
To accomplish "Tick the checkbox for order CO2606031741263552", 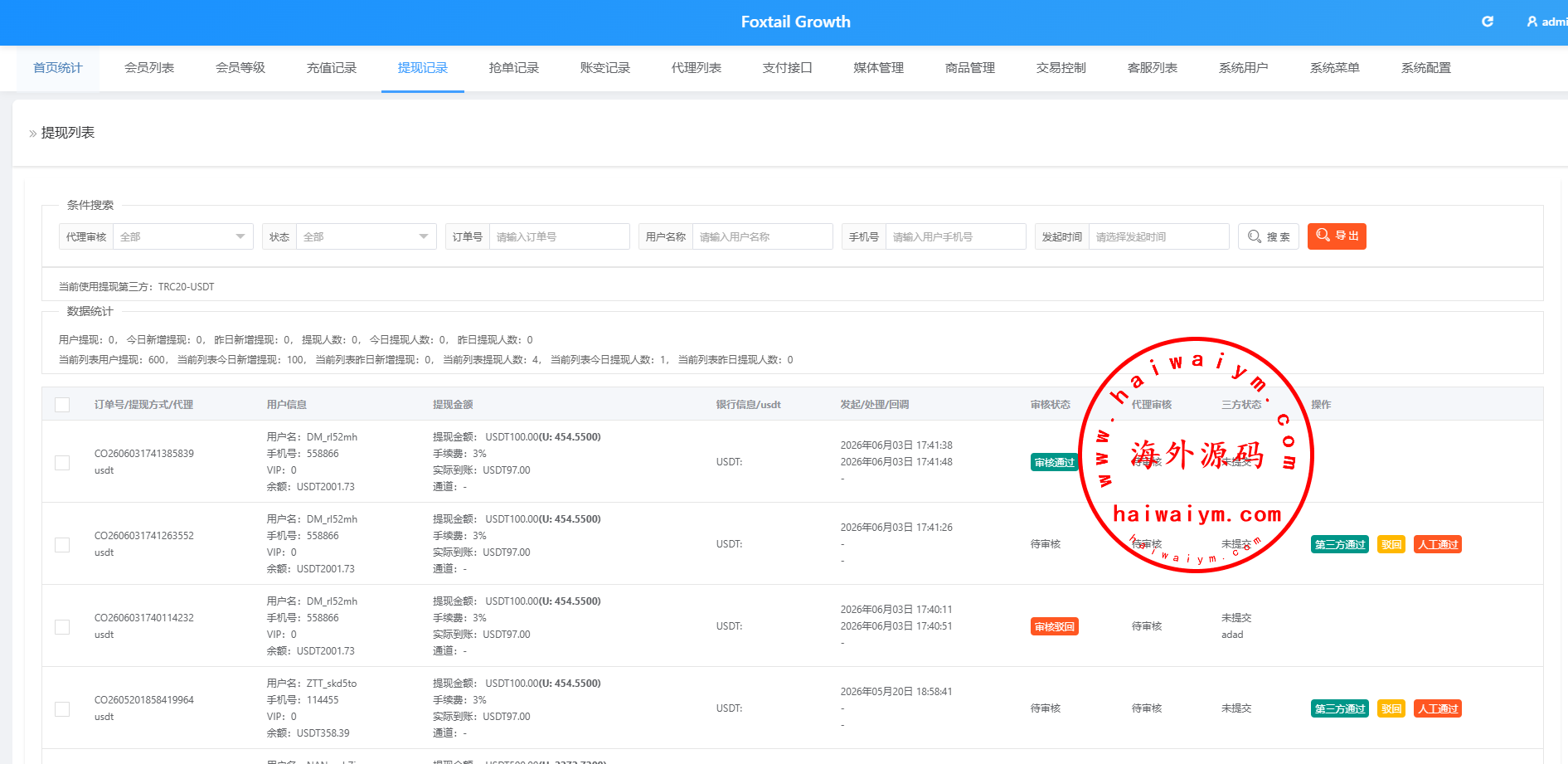I will pyautogui.click(x=62, y=544).
